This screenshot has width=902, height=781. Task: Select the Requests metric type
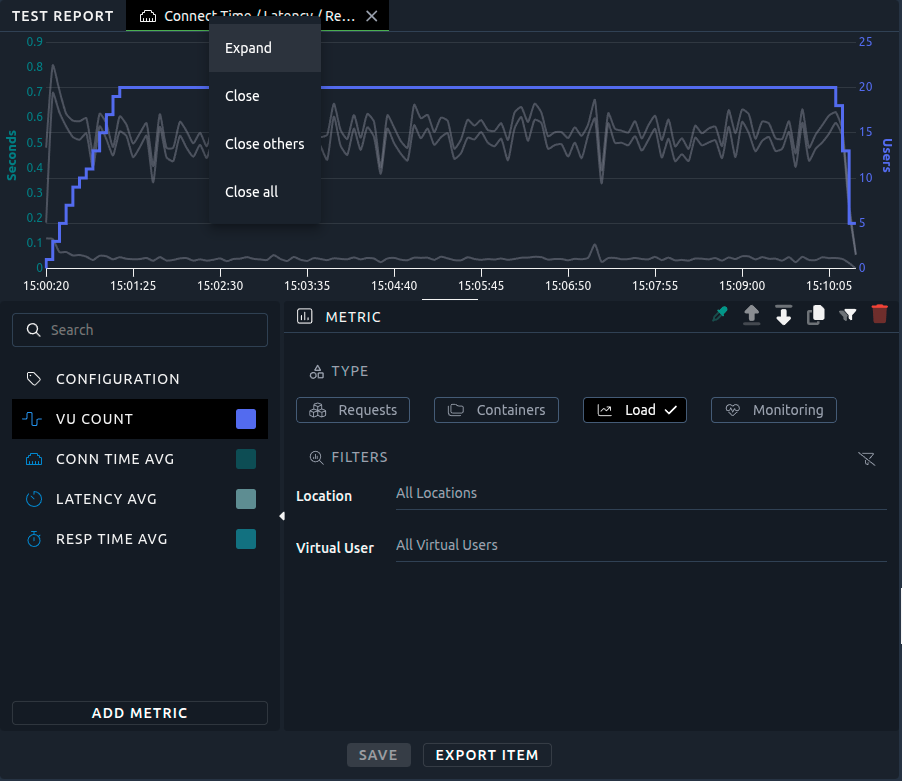[x=354, y=410]
